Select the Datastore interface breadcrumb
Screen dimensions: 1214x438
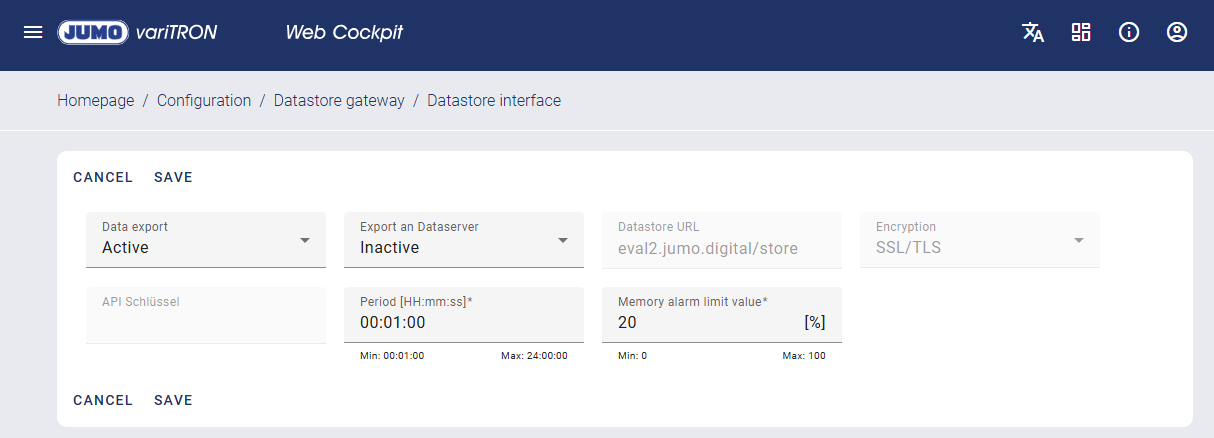coord(494,101)
